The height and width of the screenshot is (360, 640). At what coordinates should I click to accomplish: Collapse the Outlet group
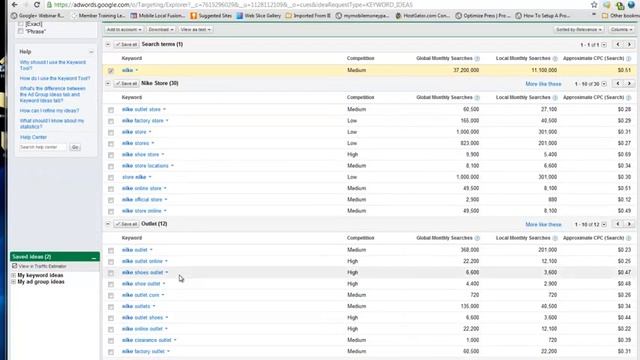108,224
